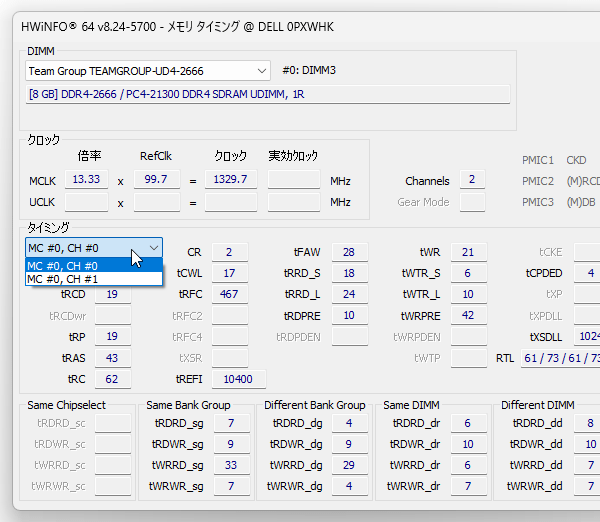Screen dimensions: 600x522
Task: Click the RefClk value 99.7
Action: pyautogui.click(x=157, y=179)
